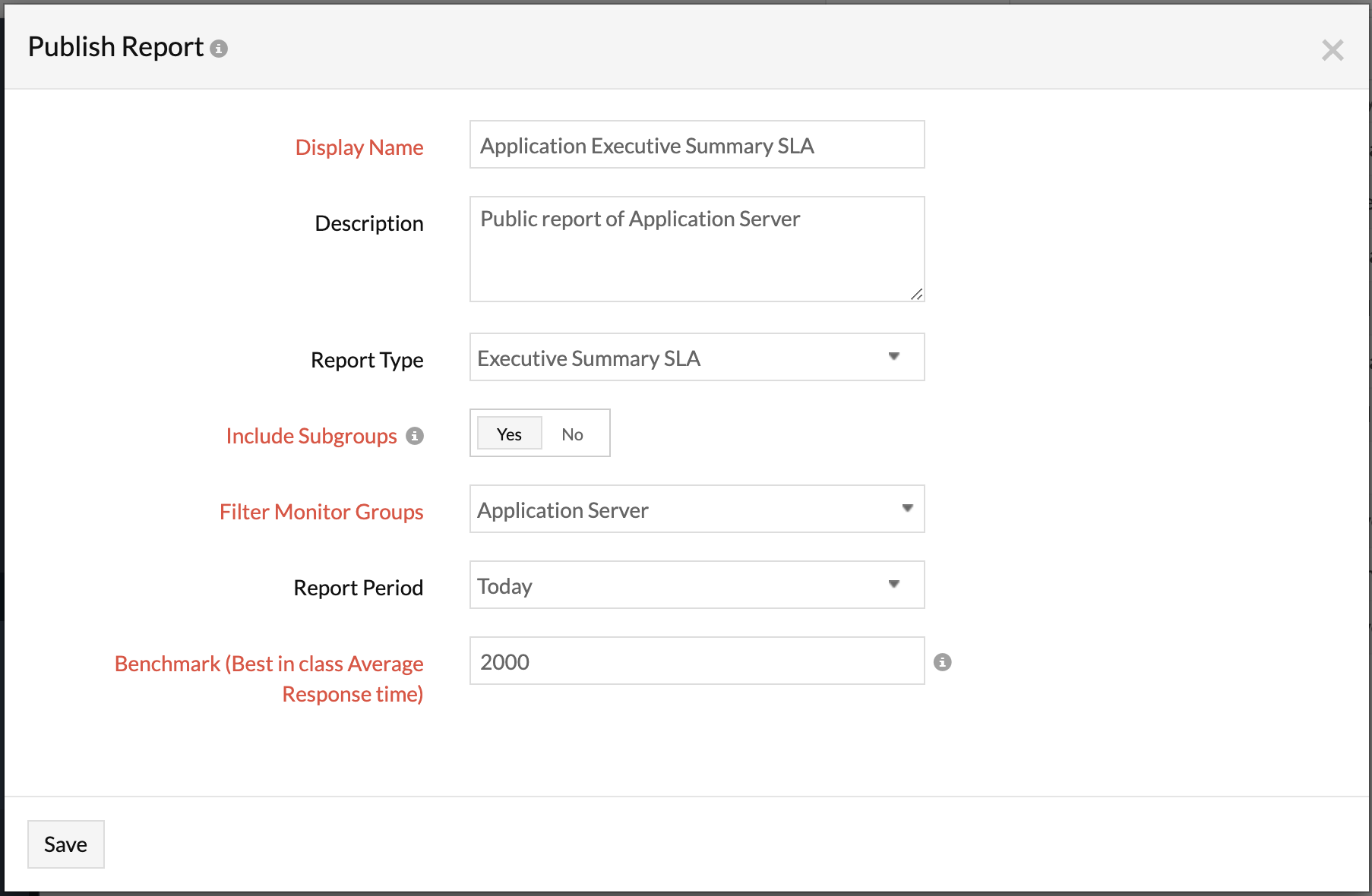This screenshot has height=896, width=1372.
Task: Click the Description box resize handle
Action: pos(917,295)
